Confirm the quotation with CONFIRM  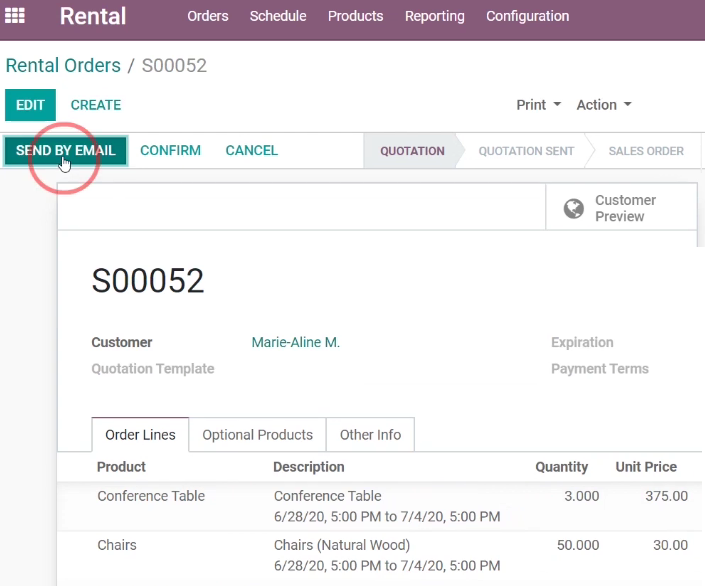(x=170, y=151)
